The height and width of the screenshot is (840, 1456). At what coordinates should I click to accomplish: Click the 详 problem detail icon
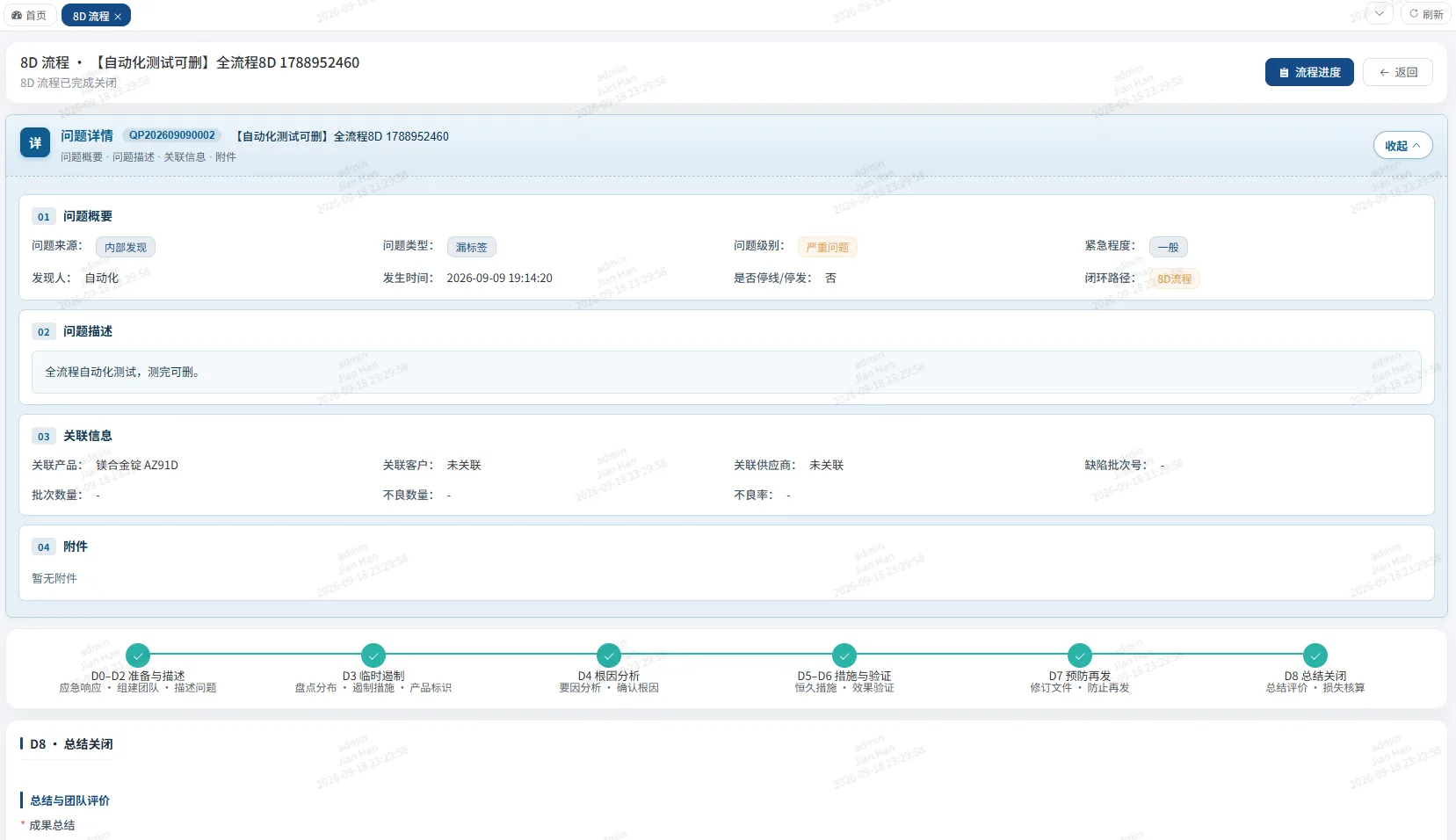(x=35, y=143)
